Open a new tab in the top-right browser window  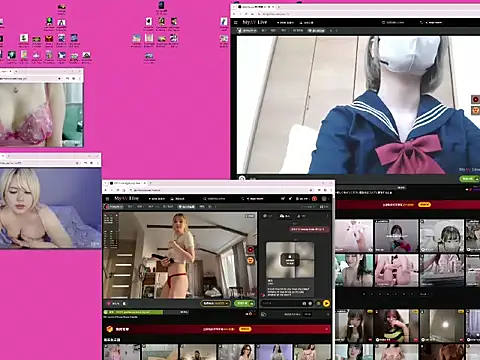(x=279, y=7)
